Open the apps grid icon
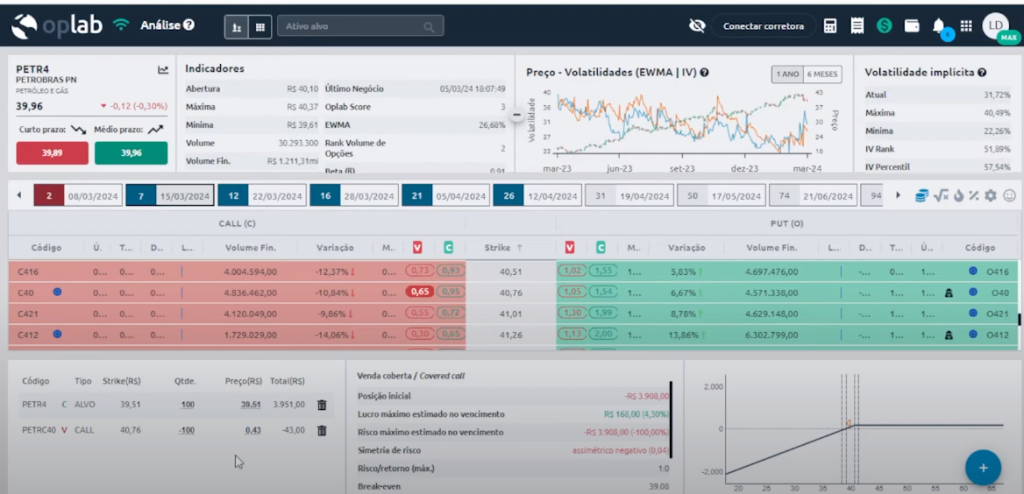1024x494 pixels. 965,26
